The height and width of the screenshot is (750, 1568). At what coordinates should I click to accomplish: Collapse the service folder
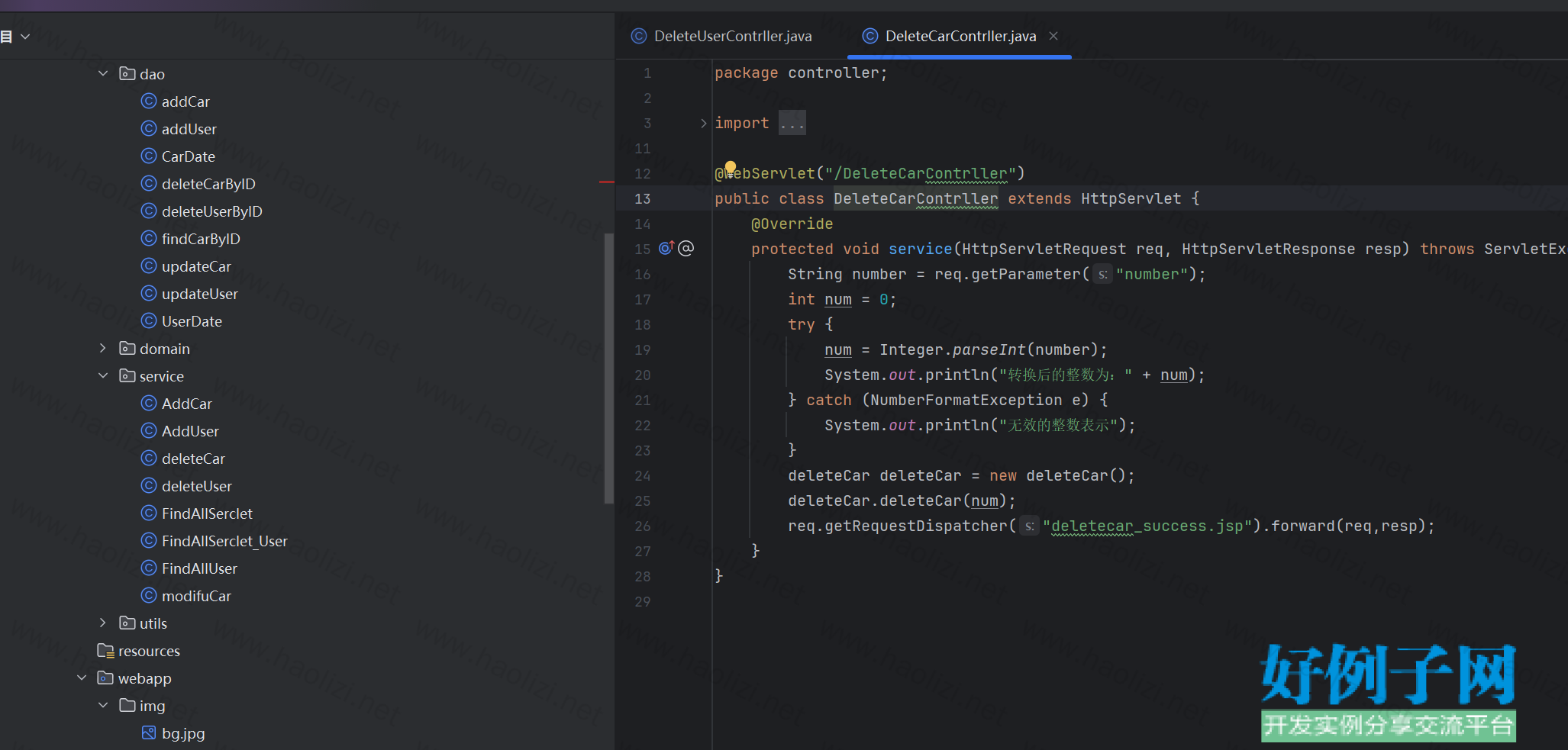click(x=103, y=376)
